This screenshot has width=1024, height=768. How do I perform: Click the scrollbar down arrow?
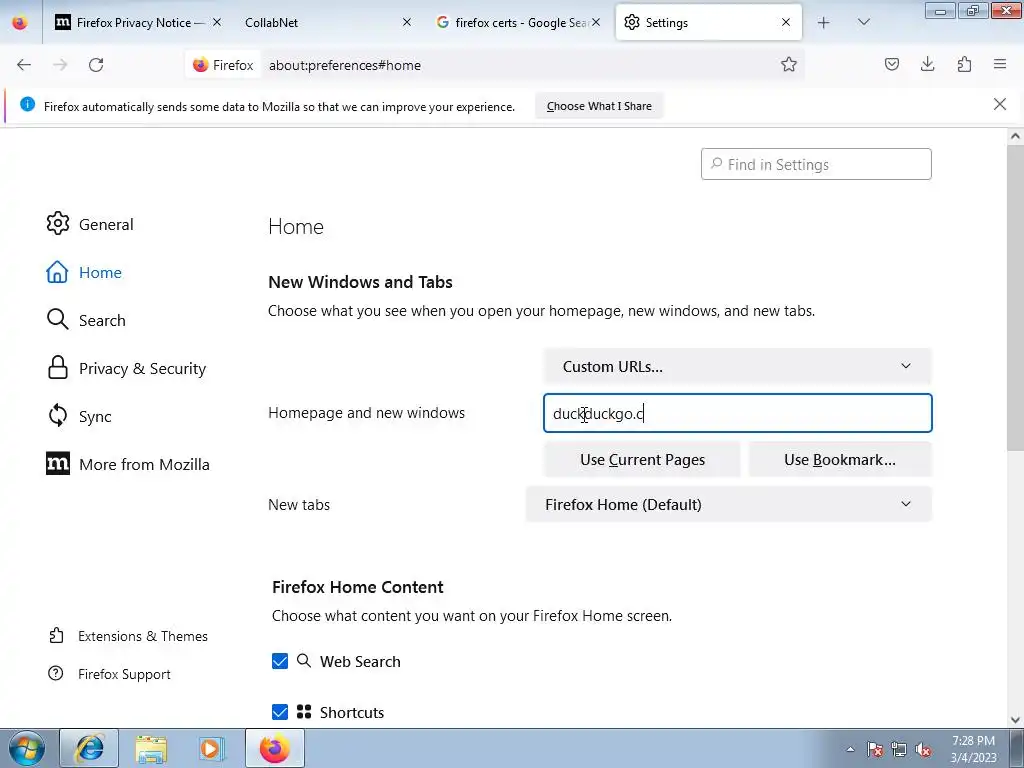1015,720
